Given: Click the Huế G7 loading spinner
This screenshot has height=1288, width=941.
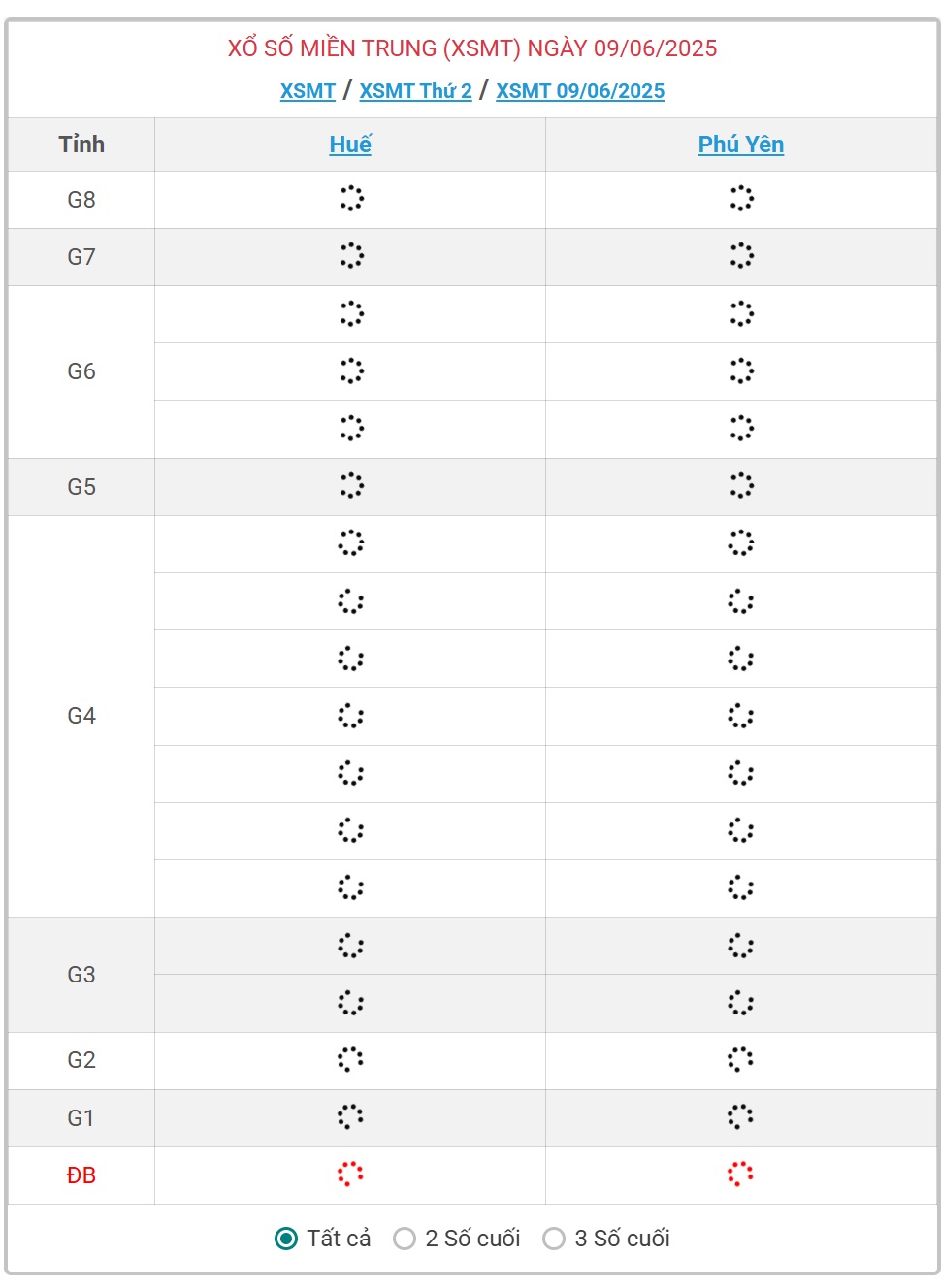Looking at the screenshot, I should pos(351,255).
